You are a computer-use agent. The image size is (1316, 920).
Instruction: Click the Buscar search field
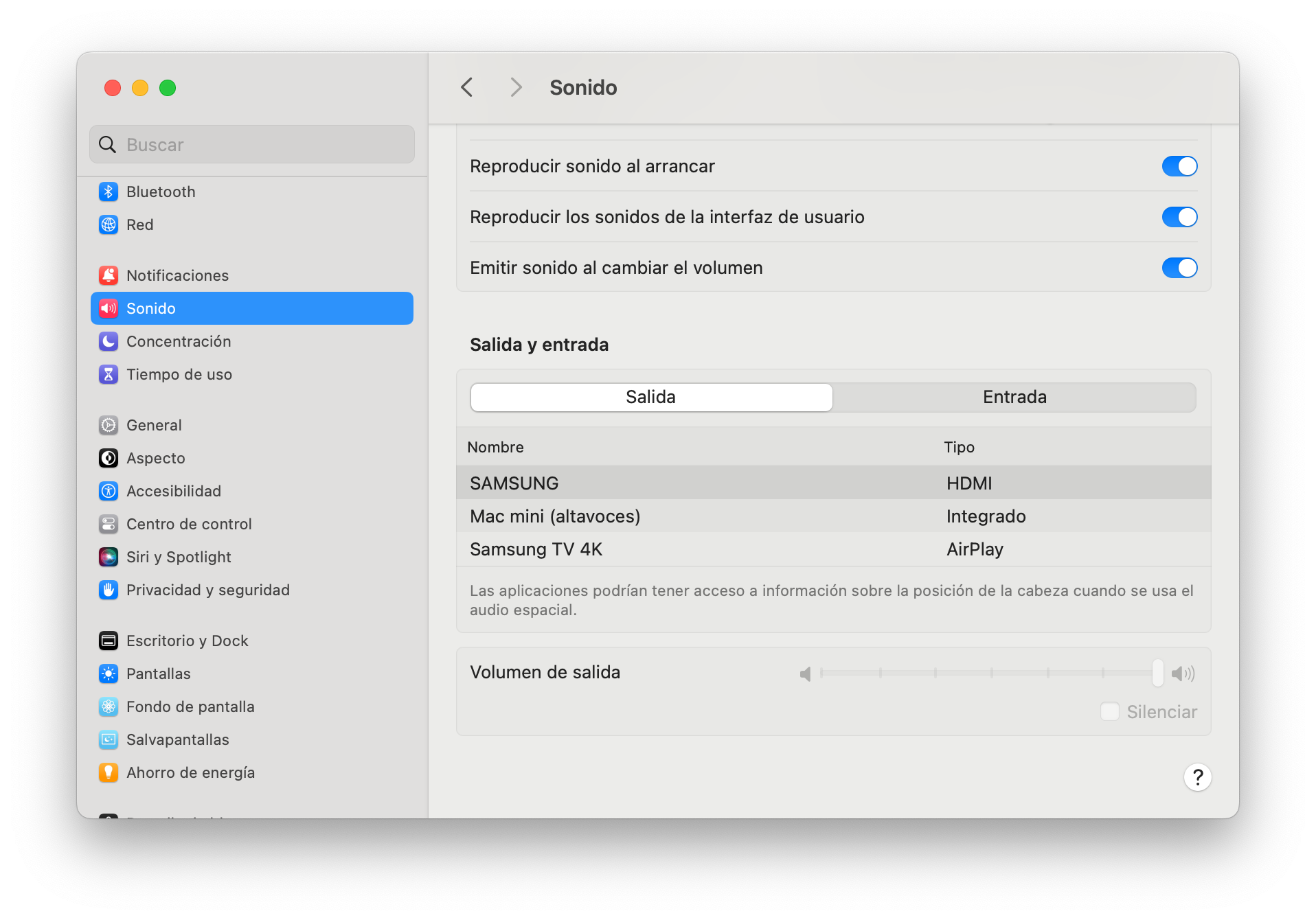point(252,145)
